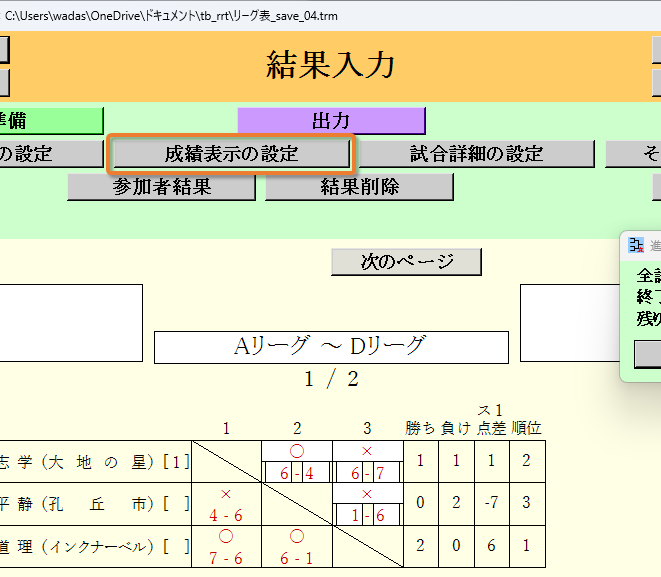Click the progress popup window icon

pos(636,245)
